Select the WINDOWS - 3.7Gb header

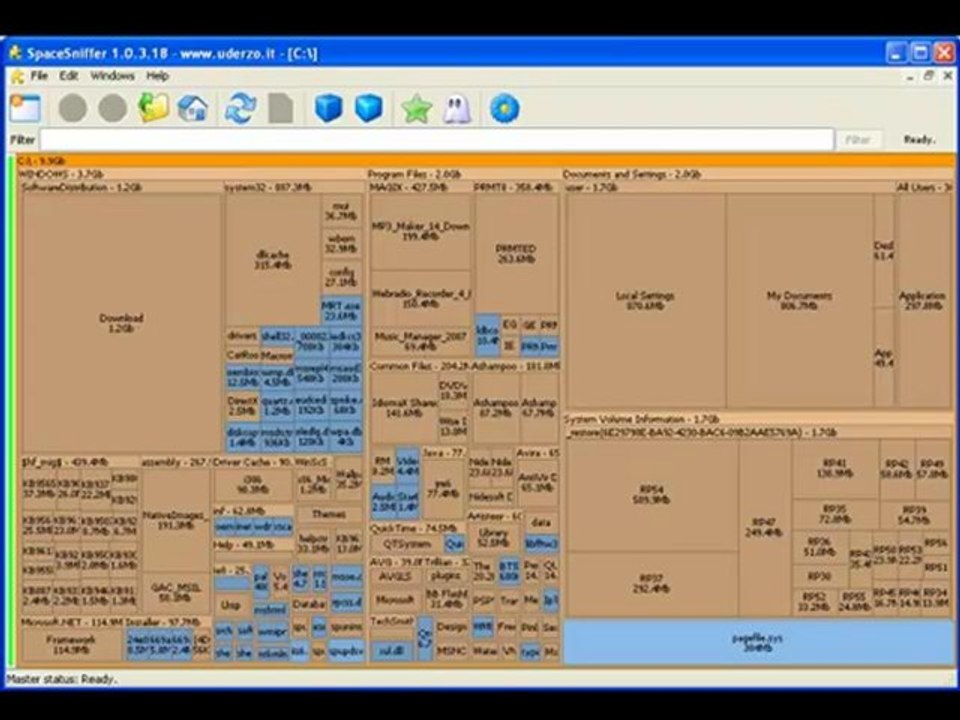[x=192, y=174]
